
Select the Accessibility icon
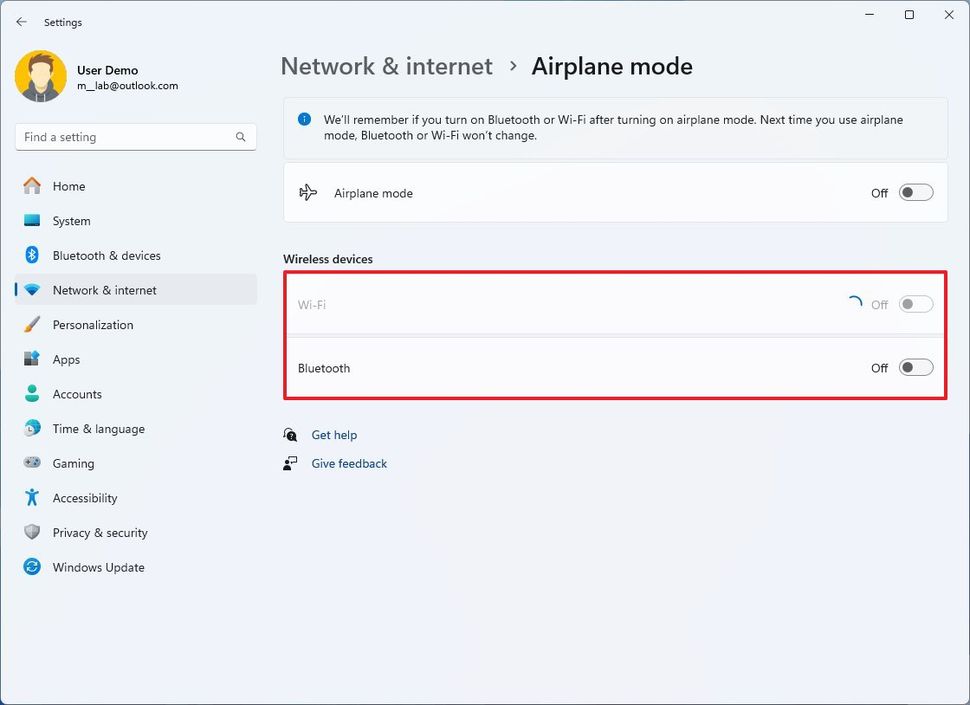click(31, 497)
